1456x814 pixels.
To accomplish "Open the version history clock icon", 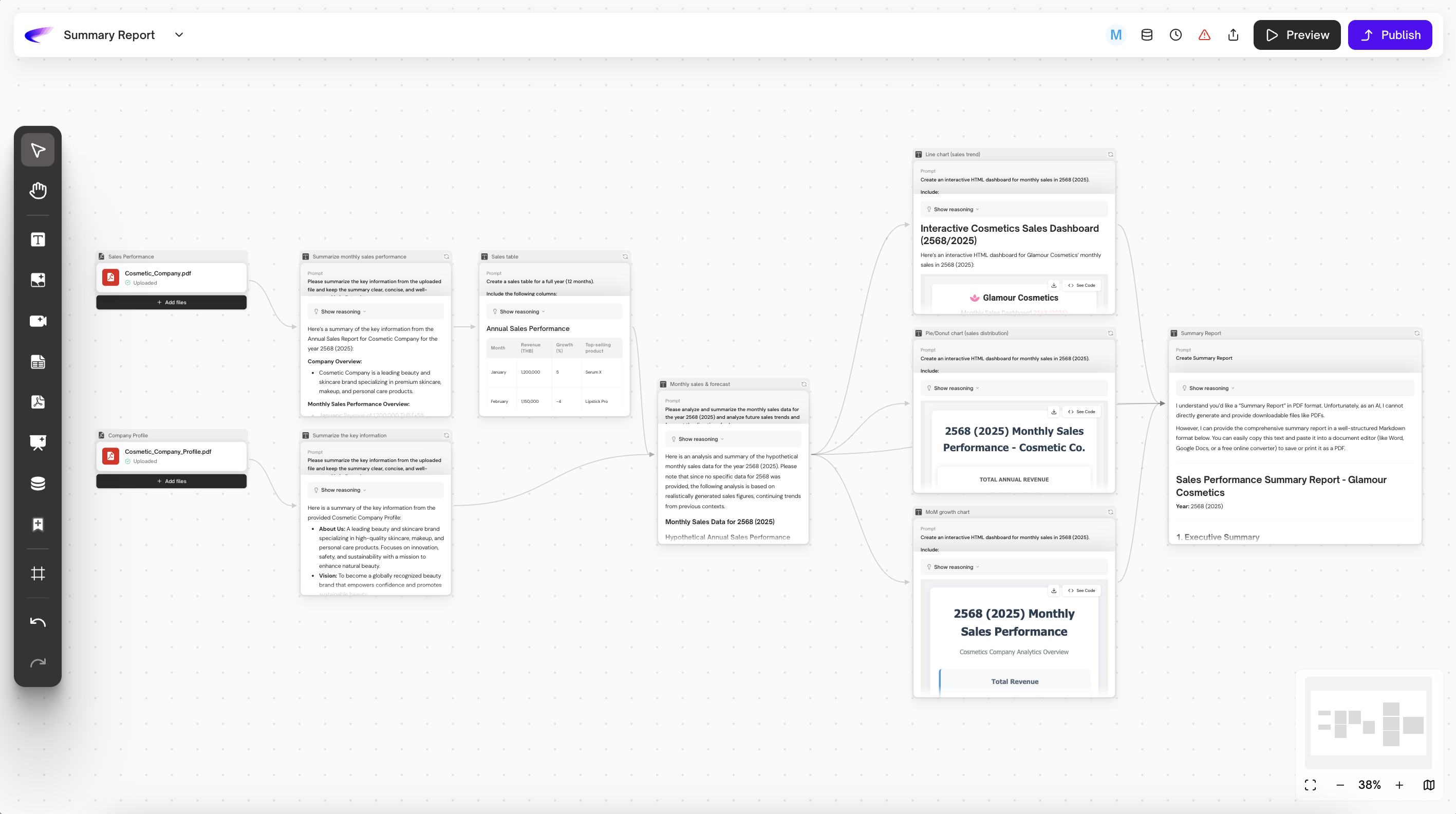I will [x=1175, y=35].
